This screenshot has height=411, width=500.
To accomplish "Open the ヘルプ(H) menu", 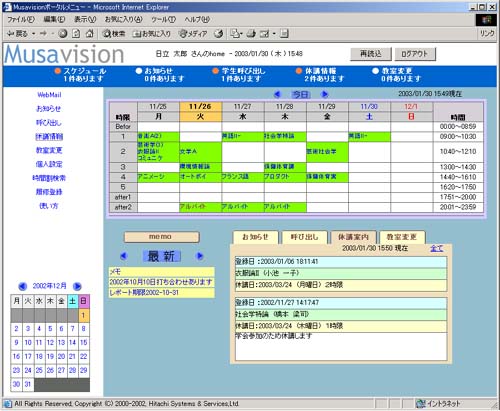I will (197, 19).
